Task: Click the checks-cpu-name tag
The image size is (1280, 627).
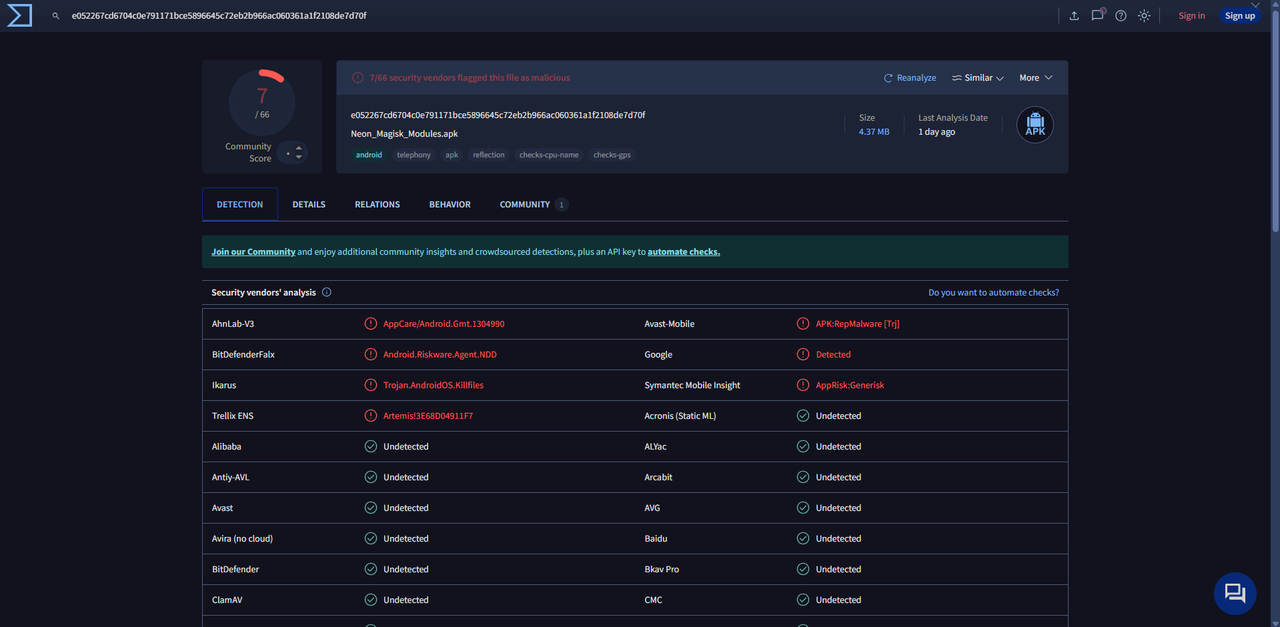Action: click(x=549, y=155)
